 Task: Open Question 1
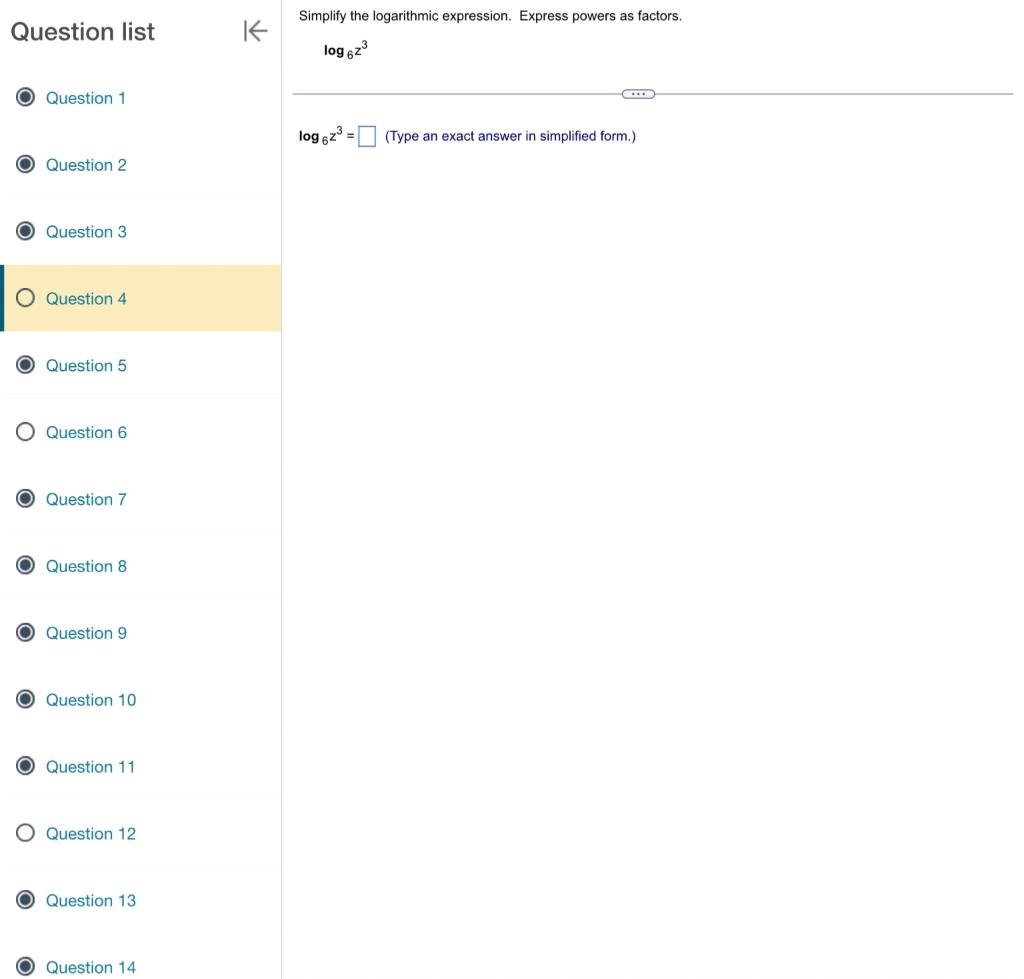[85, 97]
